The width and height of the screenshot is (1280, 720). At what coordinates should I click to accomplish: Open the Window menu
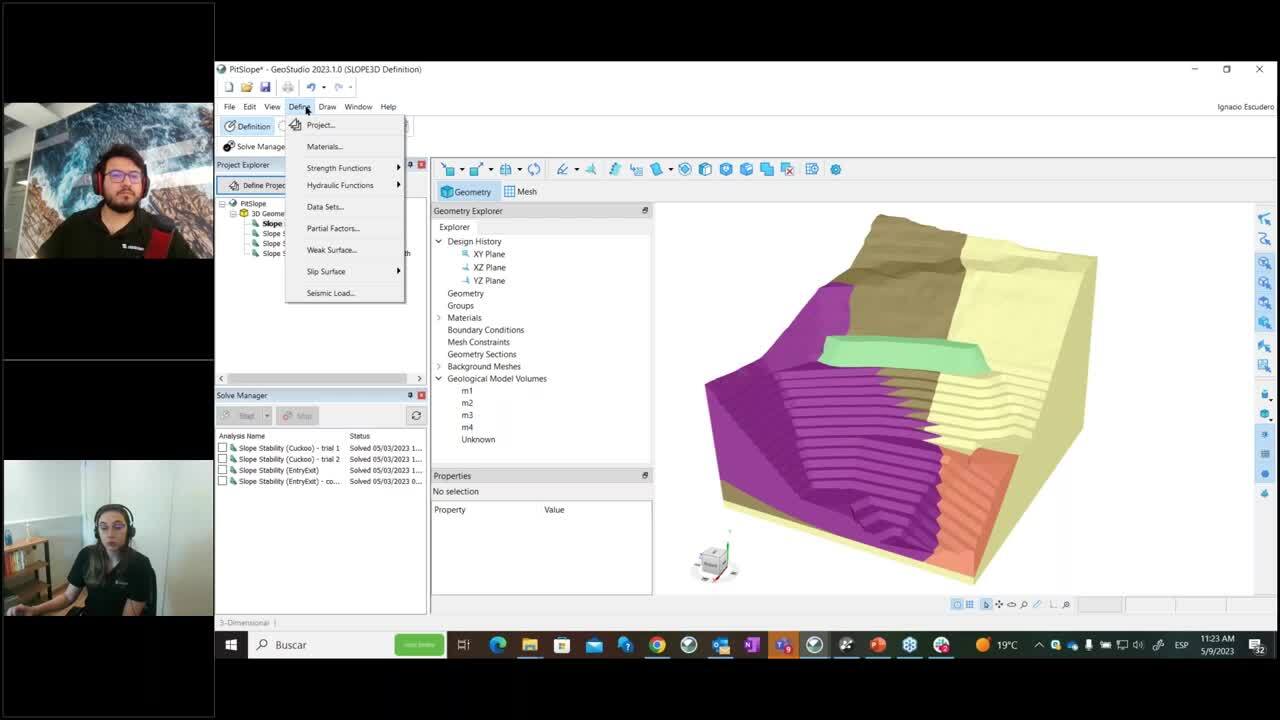pos(358,107)
